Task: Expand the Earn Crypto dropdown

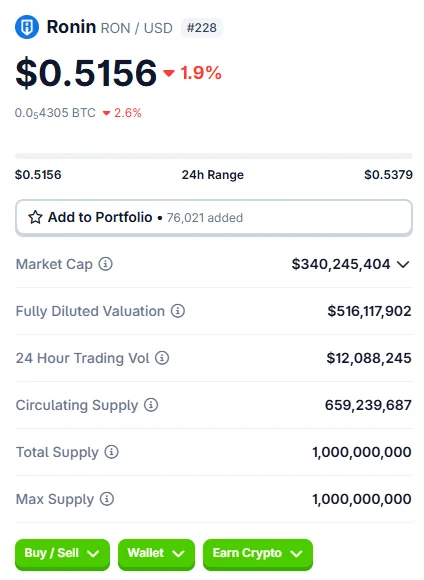Action: (x=258, y=554)
